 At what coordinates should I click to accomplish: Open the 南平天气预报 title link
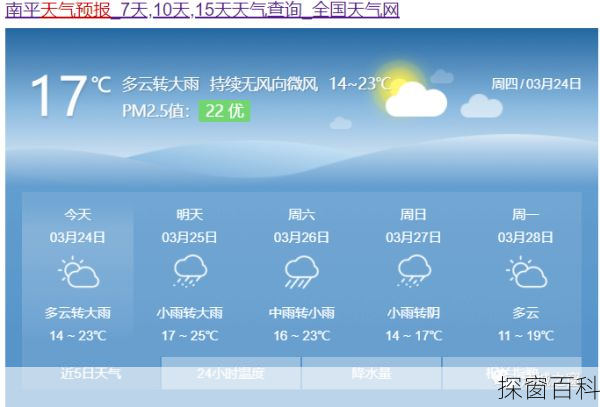[202, 10]
